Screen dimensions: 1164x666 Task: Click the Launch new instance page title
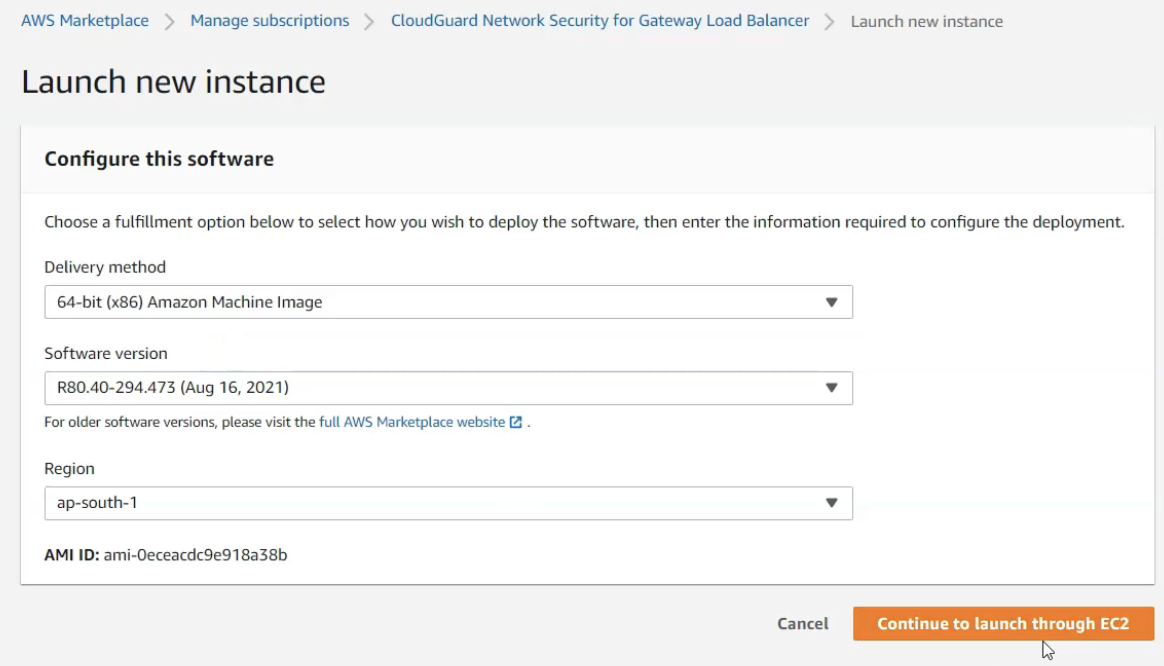173,82
